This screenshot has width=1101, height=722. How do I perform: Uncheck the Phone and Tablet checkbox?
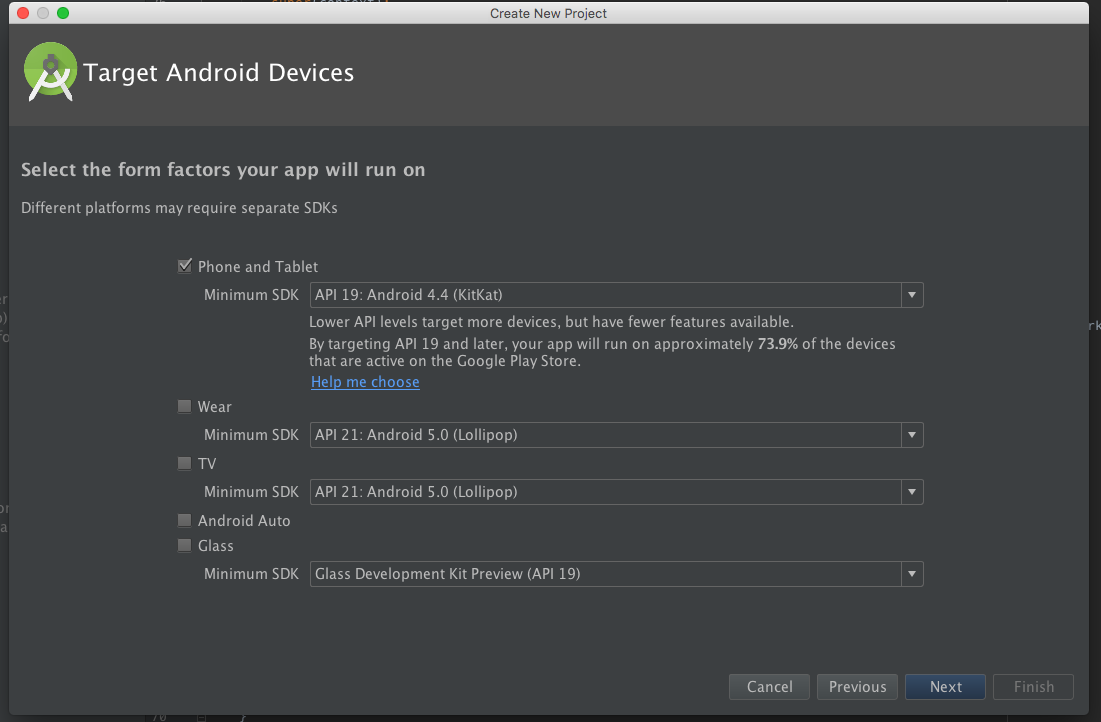click(185, 266)
